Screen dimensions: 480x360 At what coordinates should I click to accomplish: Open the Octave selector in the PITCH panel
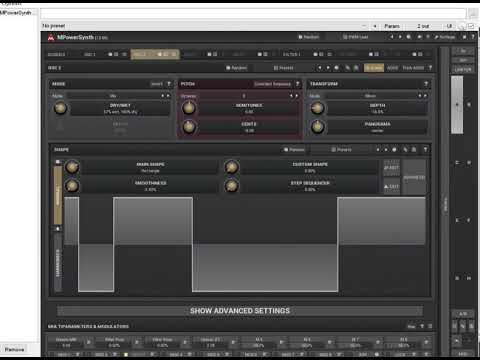point(245,96)
